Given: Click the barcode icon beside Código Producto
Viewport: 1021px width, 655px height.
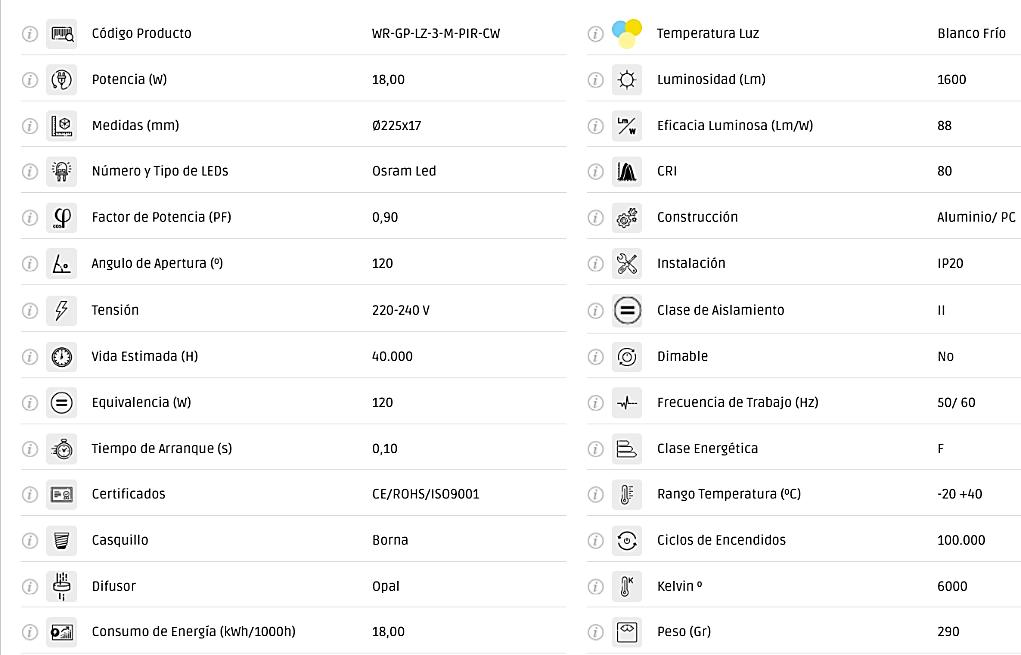Looking at the screenshot, I should click(x=61, y=34).
